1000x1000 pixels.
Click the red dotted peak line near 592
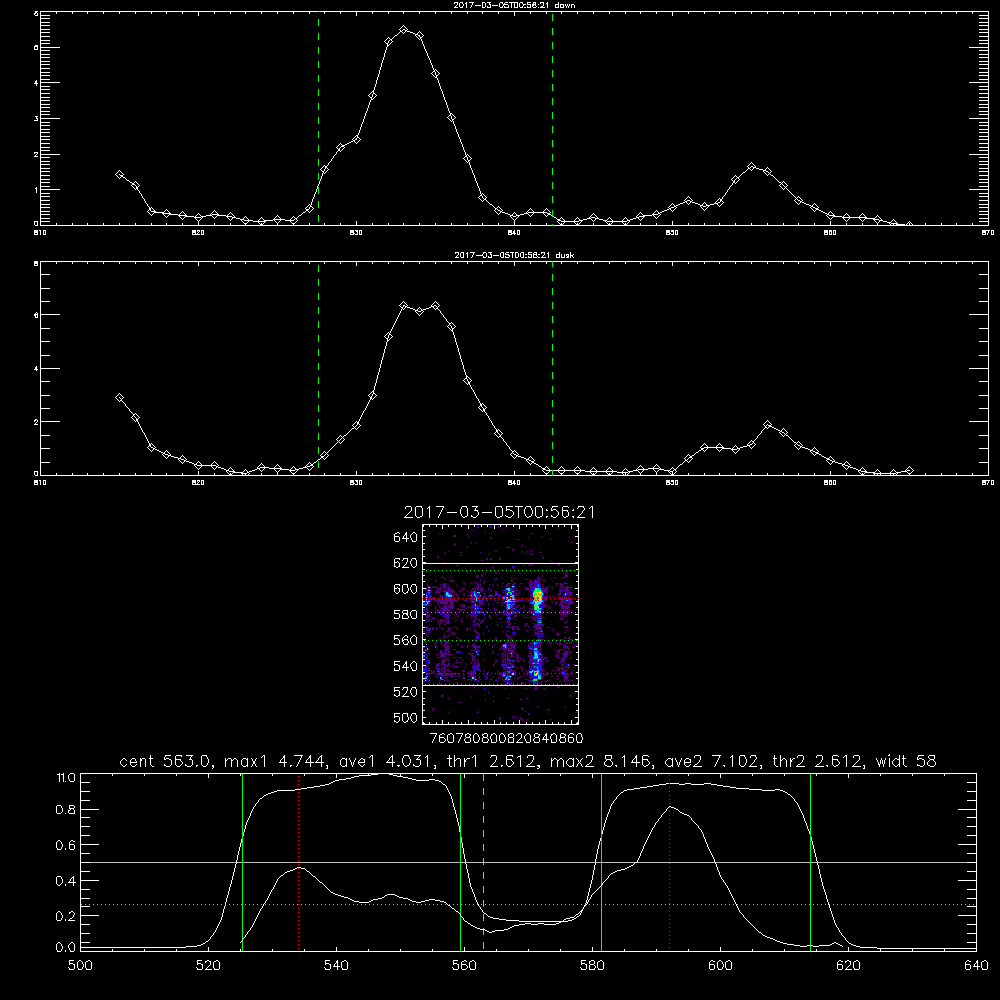click(670, 861)
